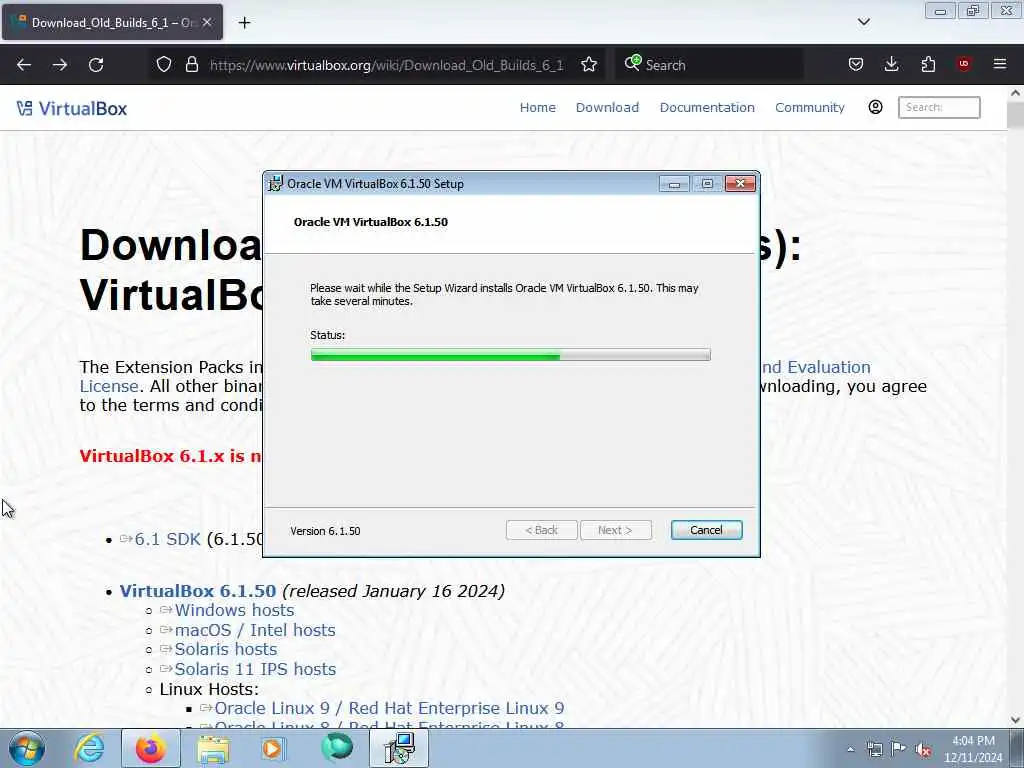The image size is (1024, 768).
Task: Open the Firefox hamburger menu
Action: [x=999, y=64]
